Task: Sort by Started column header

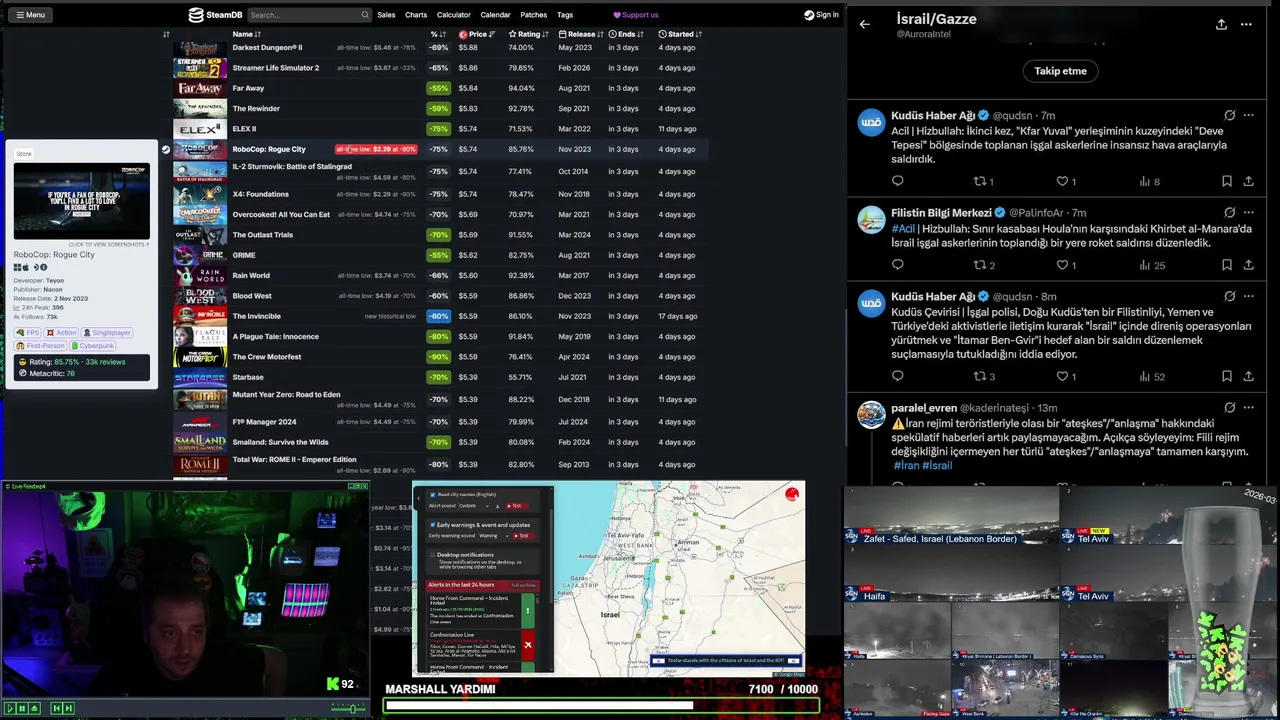Action: (680, 34)
